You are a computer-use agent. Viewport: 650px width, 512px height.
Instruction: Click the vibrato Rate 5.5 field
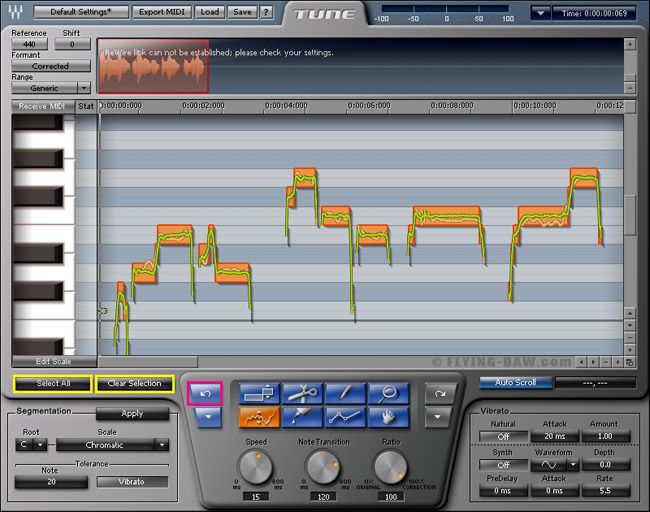pos(605,491)
